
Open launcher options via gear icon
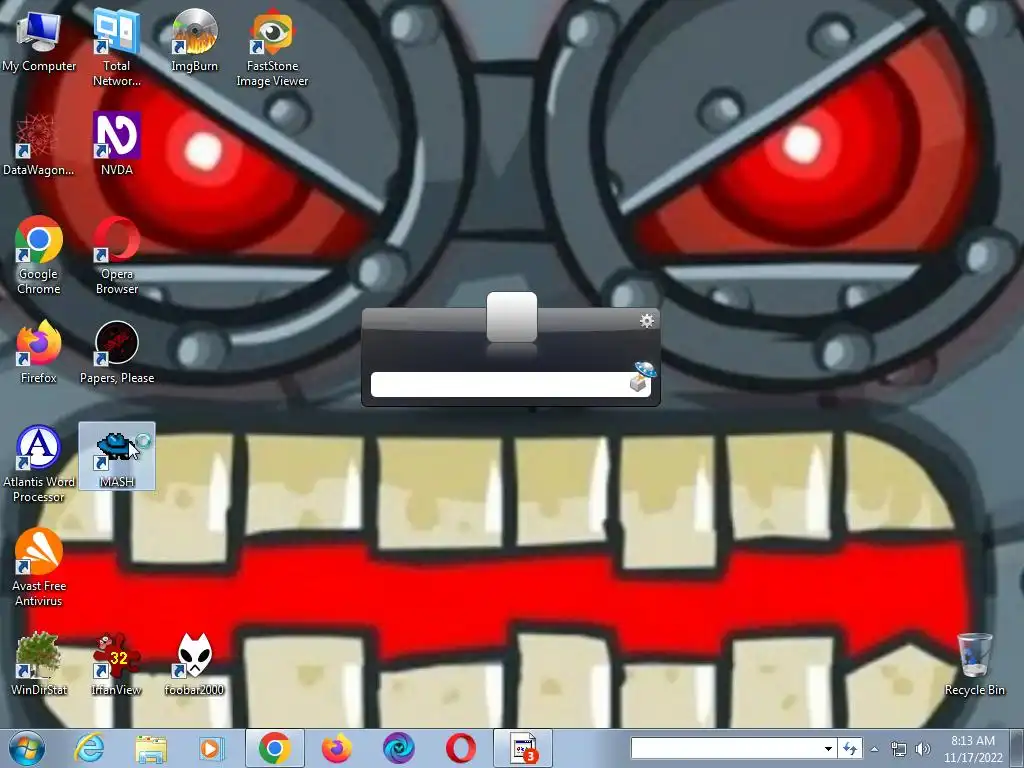tap(647, 321)
